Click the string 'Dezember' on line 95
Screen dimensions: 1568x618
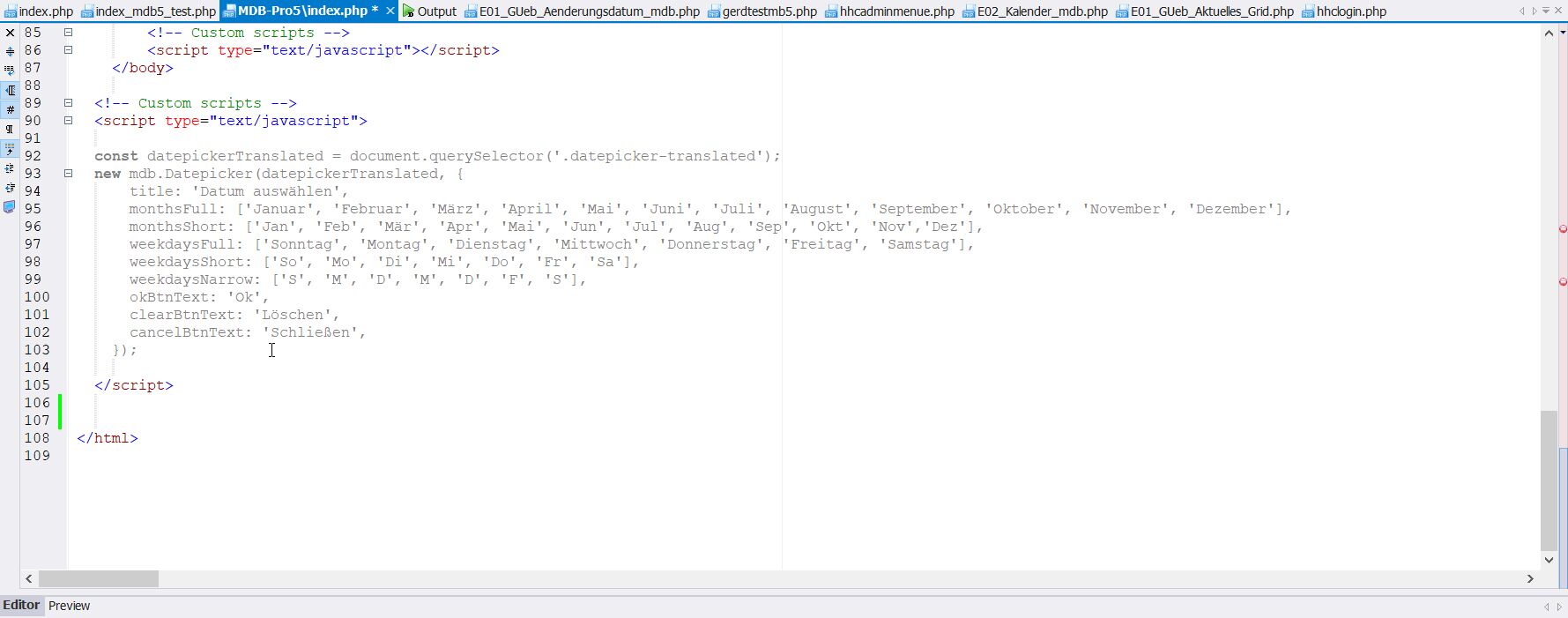pyautogui.click(x=1230, y=209)
